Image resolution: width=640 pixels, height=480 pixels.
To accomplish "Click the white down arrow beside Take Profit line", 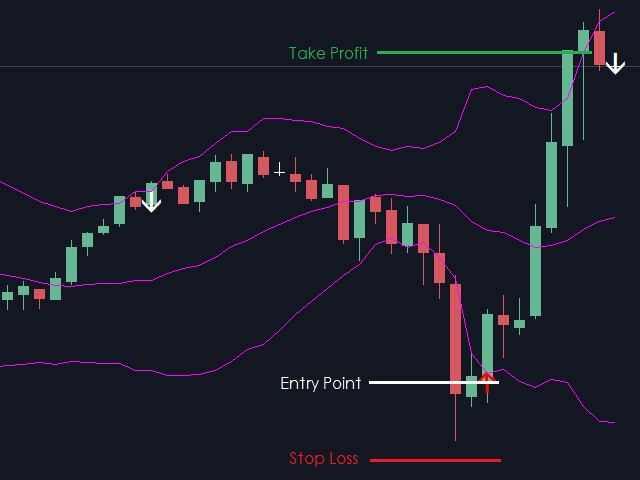I will (x=615, y=65).
